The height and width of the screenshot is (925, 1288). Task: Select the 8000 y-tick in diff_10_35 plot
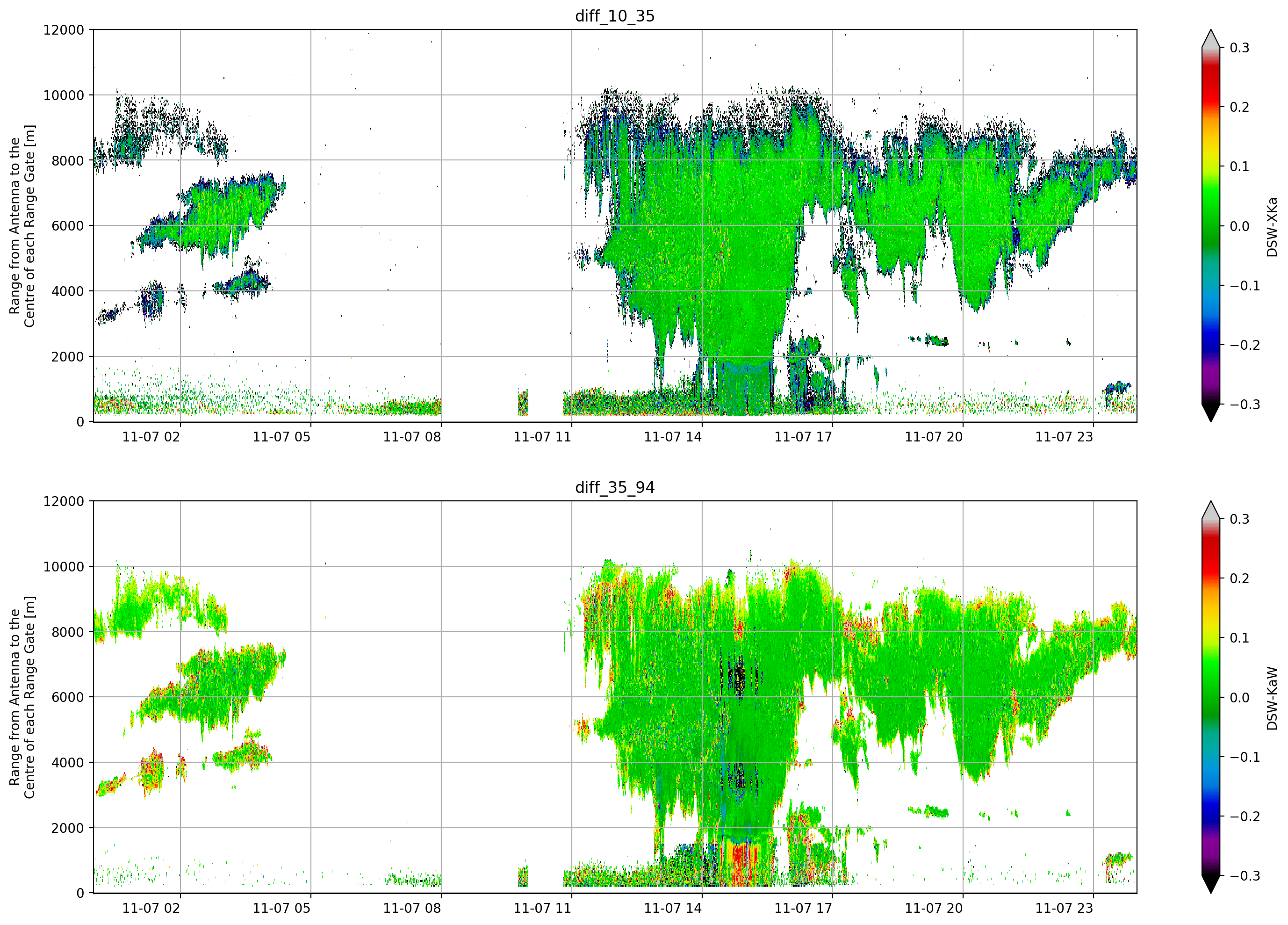(68, 161)
